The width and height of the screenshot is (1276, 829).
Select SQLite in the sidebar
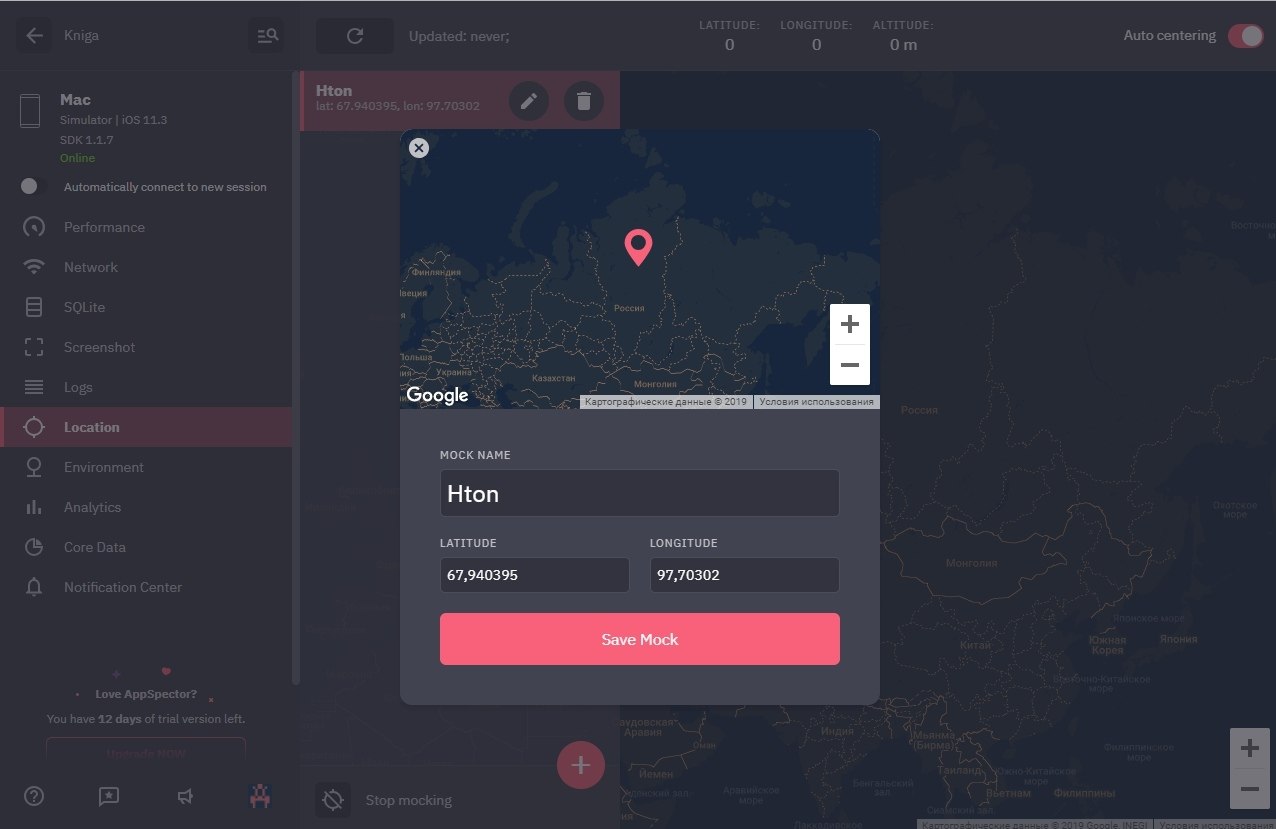coord(84,307)
